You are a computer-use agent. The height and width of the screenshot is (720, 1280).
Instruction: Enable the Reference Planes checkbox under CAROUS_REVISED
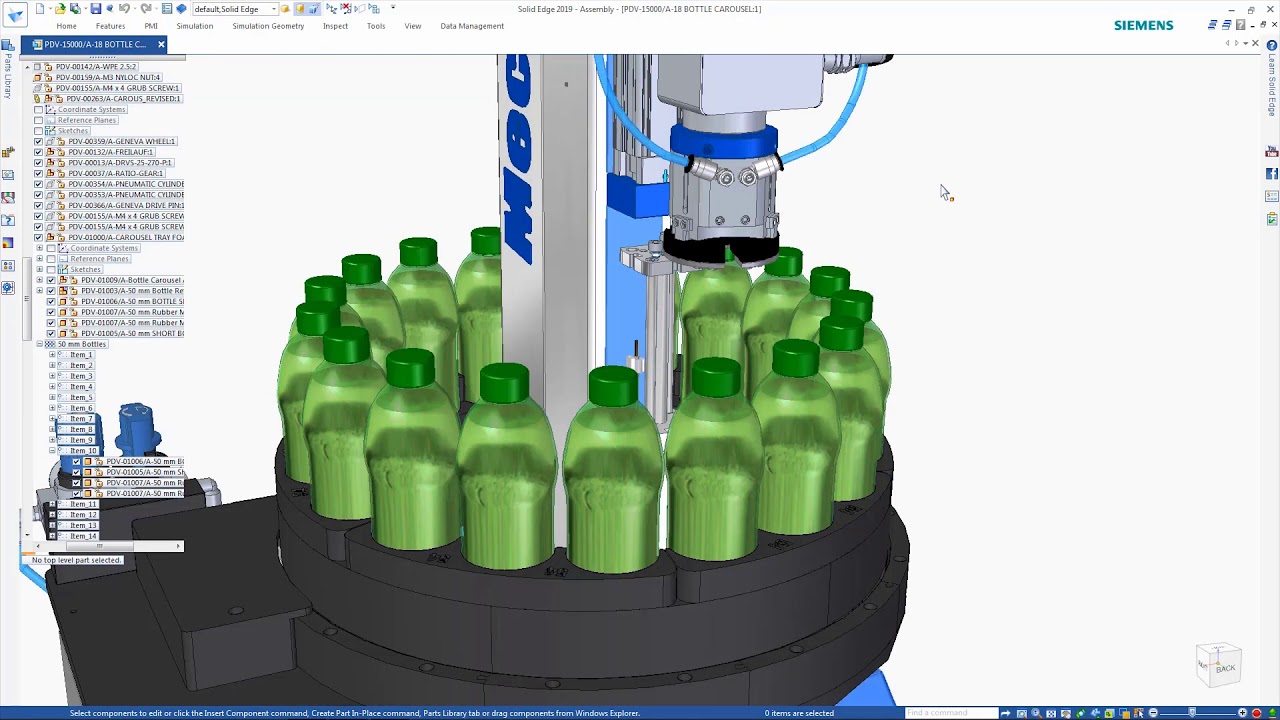pos(39,120)
